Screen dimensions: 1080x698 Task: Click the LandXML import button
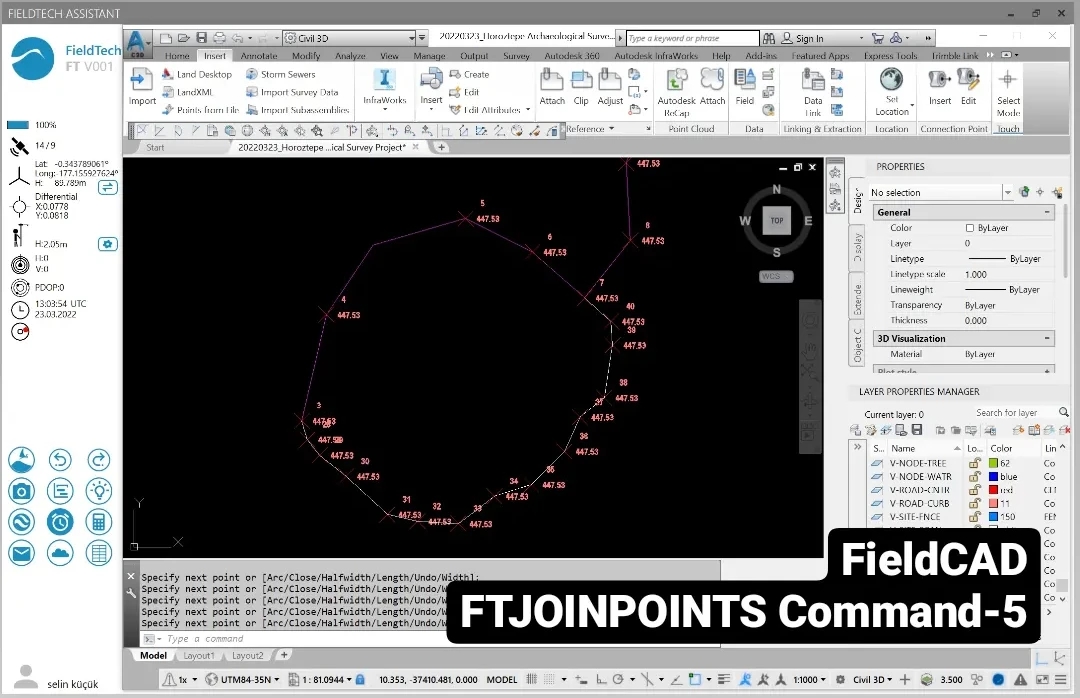[x=187, y=92]
